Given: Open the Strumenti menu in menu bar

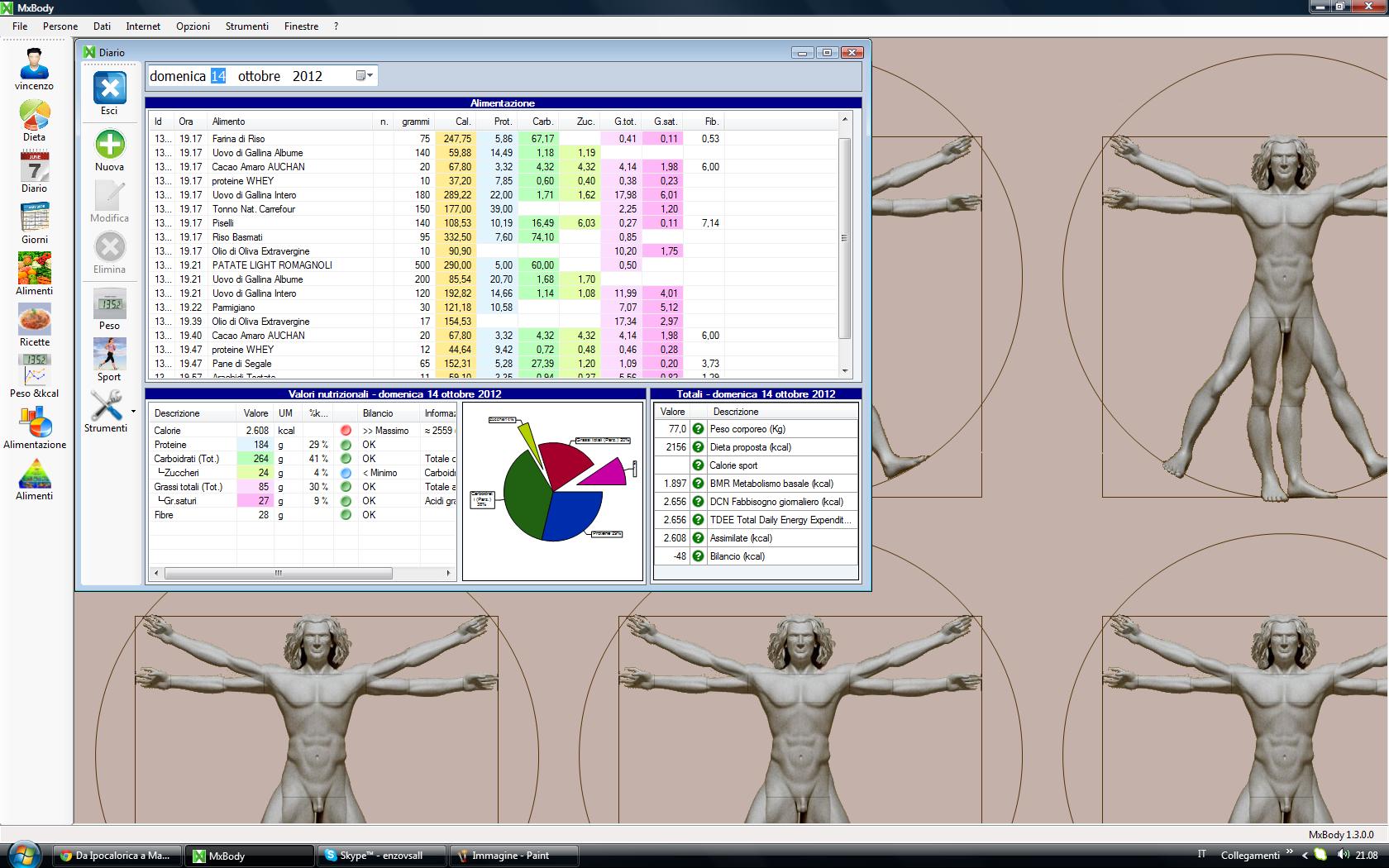Looking at the screenshot, I should 246,26.
